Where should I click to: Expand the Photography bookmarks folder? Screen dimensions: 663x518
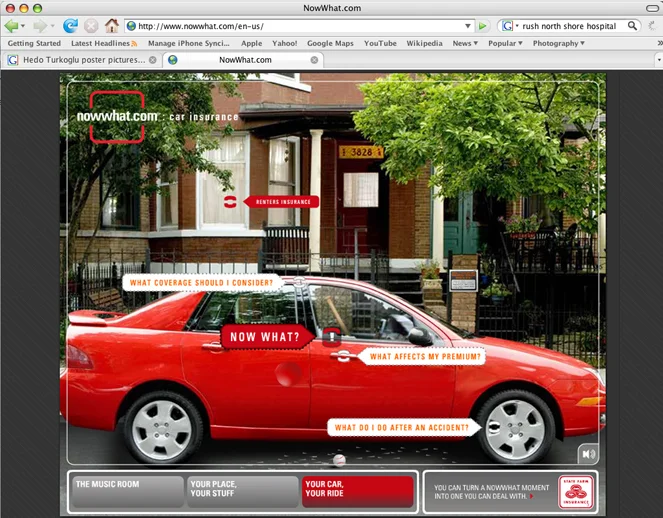pyautogui.click(x=559, y=43)
